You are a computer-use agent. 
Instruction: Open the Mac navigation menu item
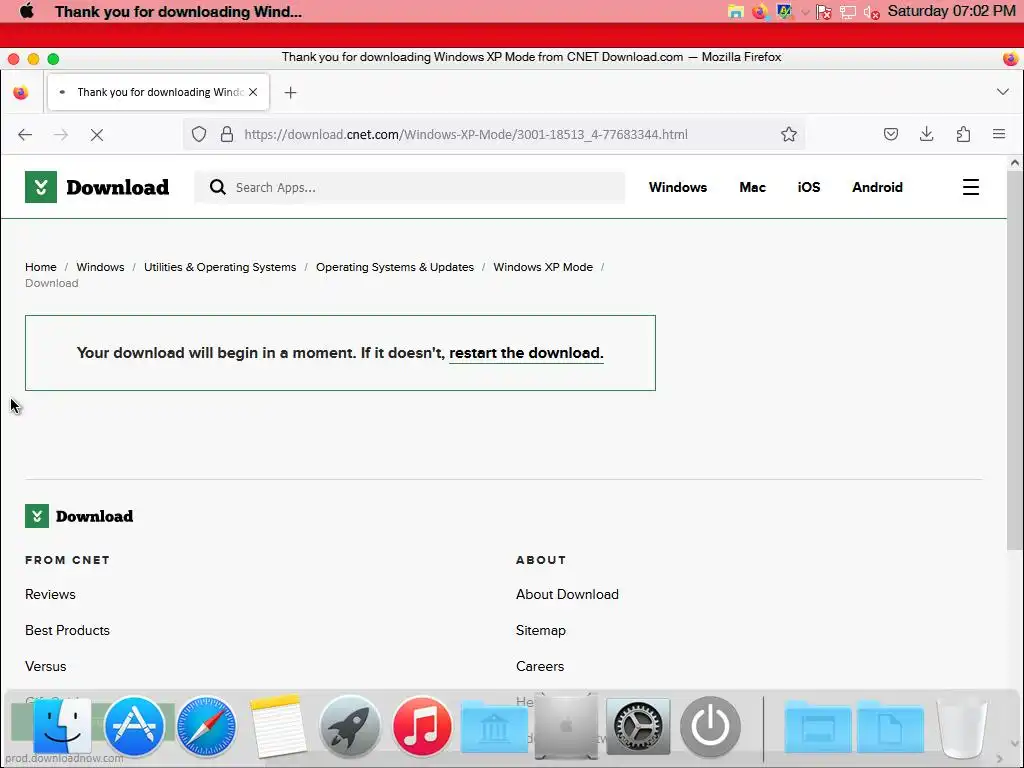752,187
